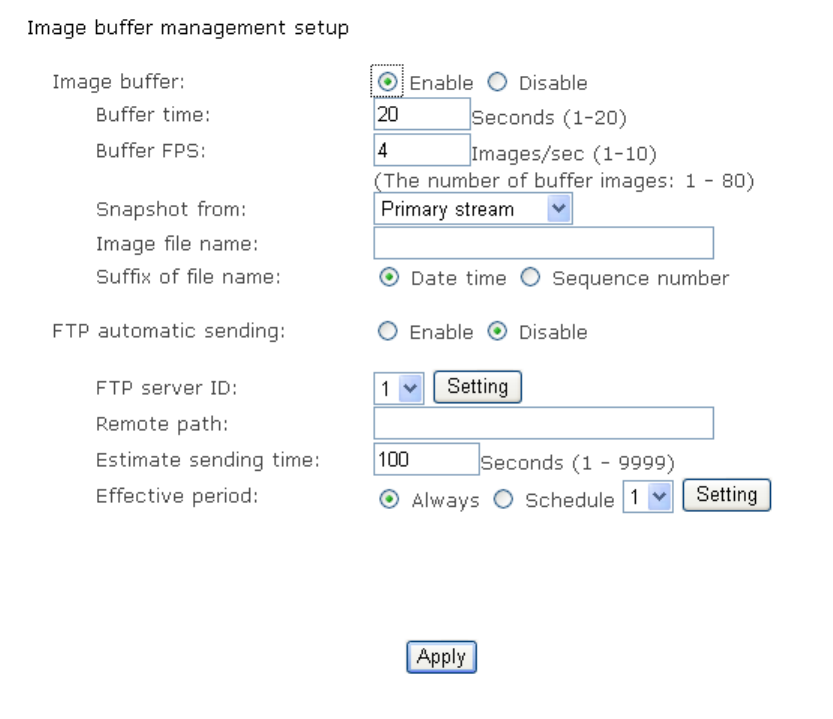Click the Apply button
This screenshot has height=719, width=833.
click(x=441, y=656)
